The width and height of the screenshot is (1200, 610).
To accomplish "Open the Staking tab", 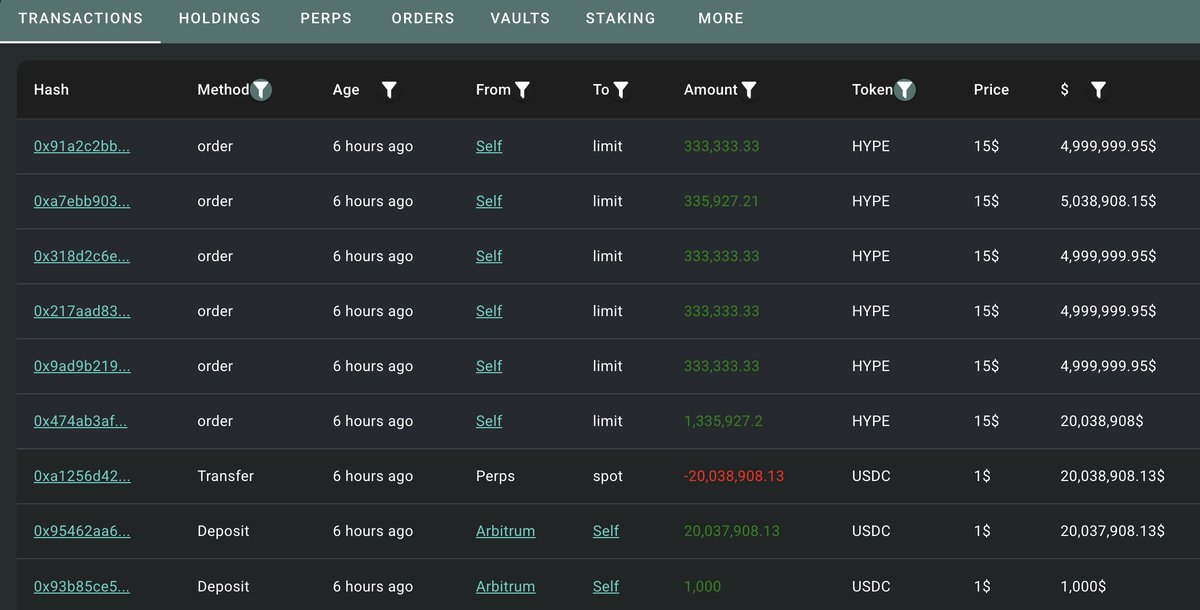I will 621,18.
